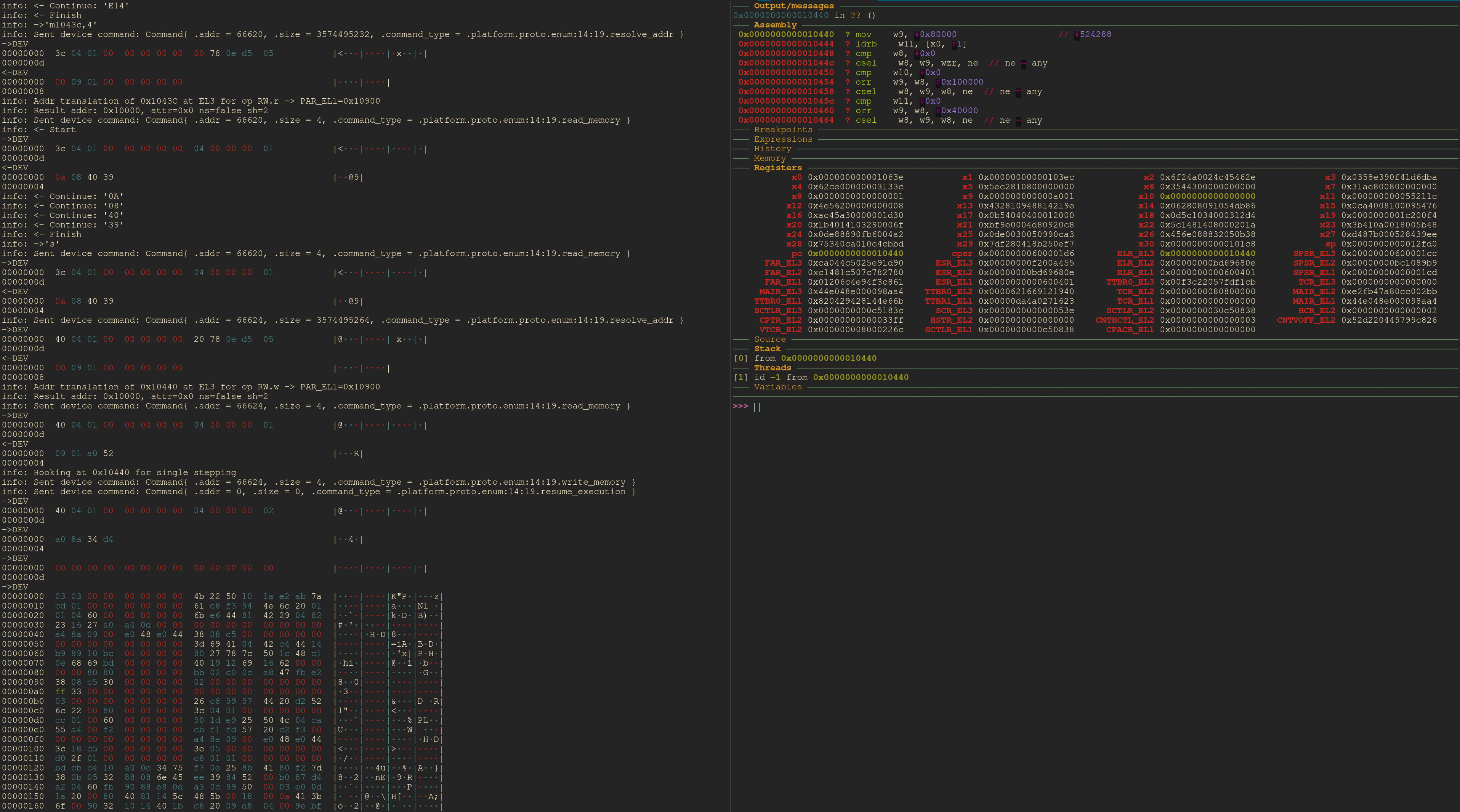Select the SCTLR_EL3 value 0x0000000000c5183c
This screenshot has height=812, width=1460.
pyautogui.click(x=855, y=311)
